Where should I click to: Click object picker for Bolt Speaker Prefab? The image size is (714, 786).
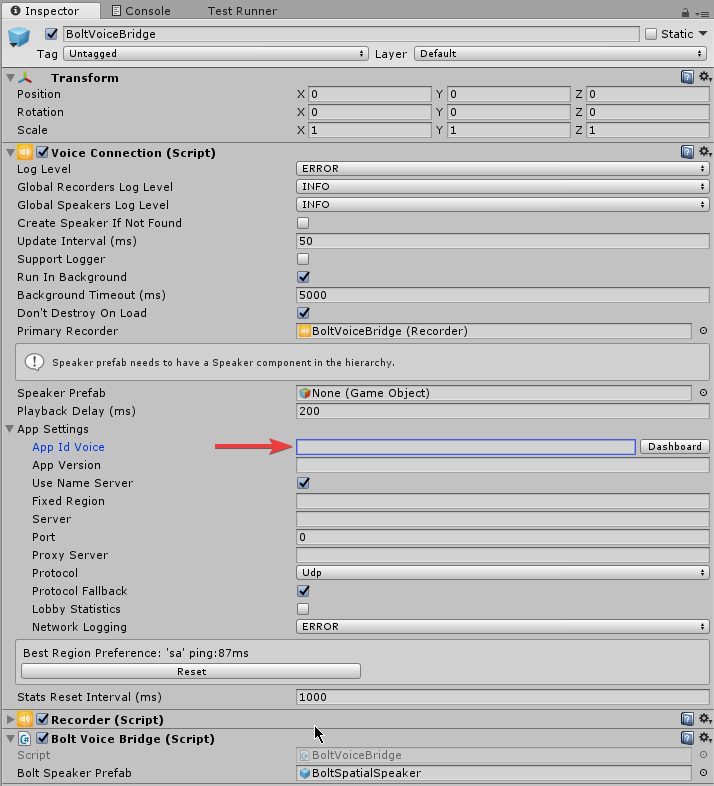[703, 773]
